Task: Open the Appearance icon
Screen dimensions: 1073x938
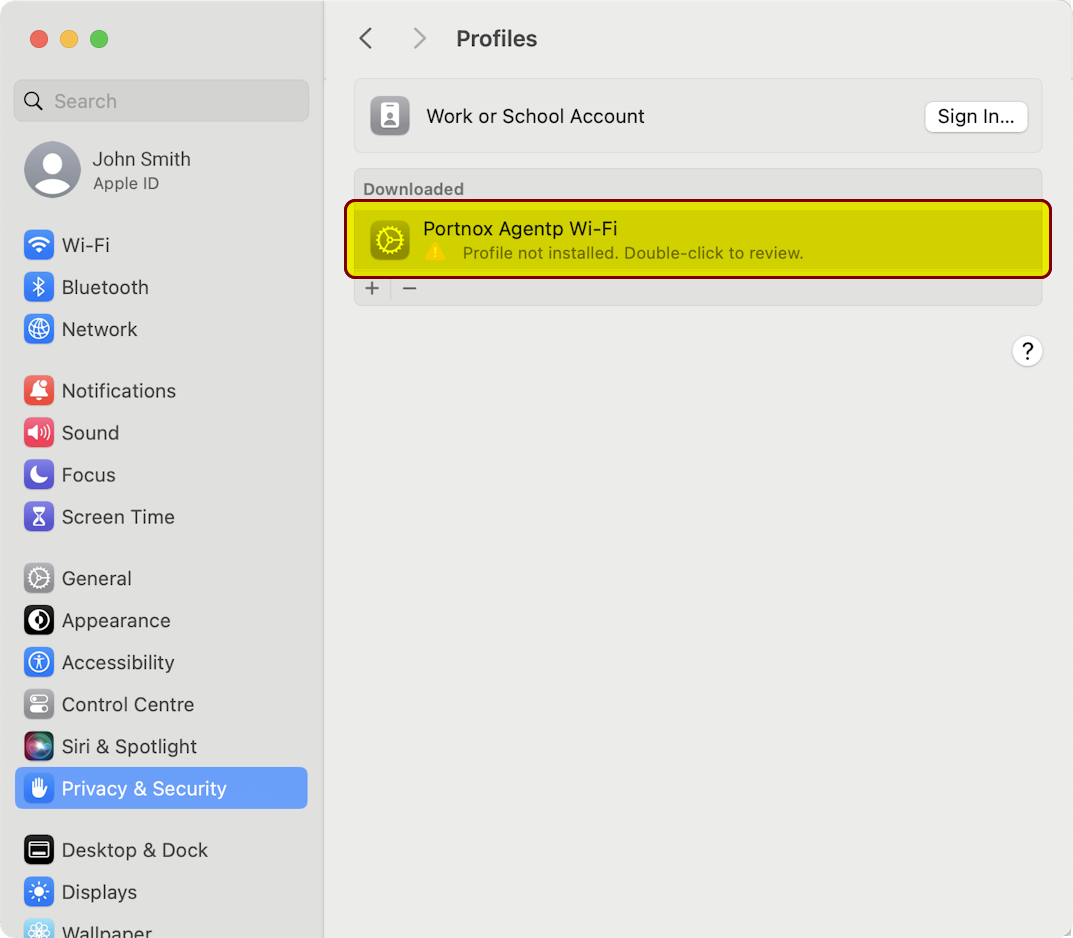Action: click(39, 621)
